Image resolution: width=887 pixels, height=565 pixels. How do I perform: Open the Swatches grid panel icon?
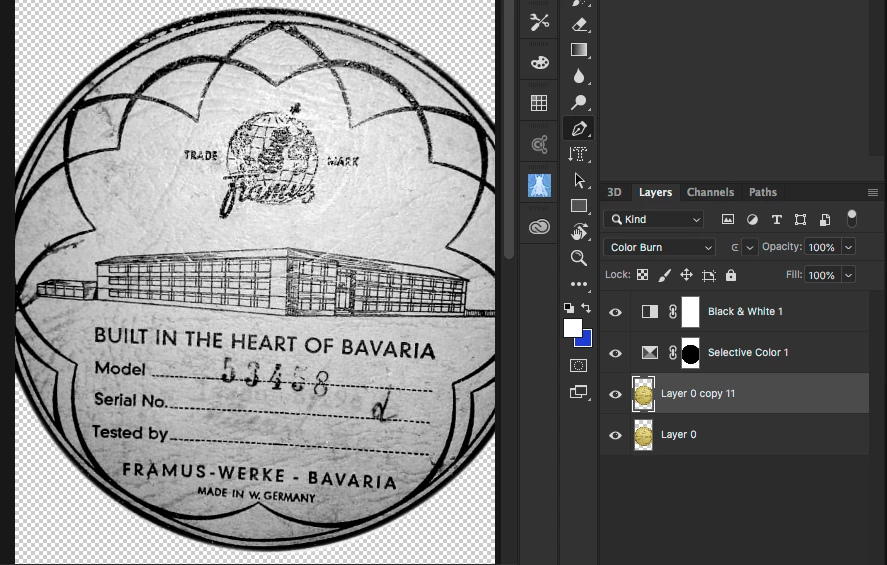[x=539, y=103]
